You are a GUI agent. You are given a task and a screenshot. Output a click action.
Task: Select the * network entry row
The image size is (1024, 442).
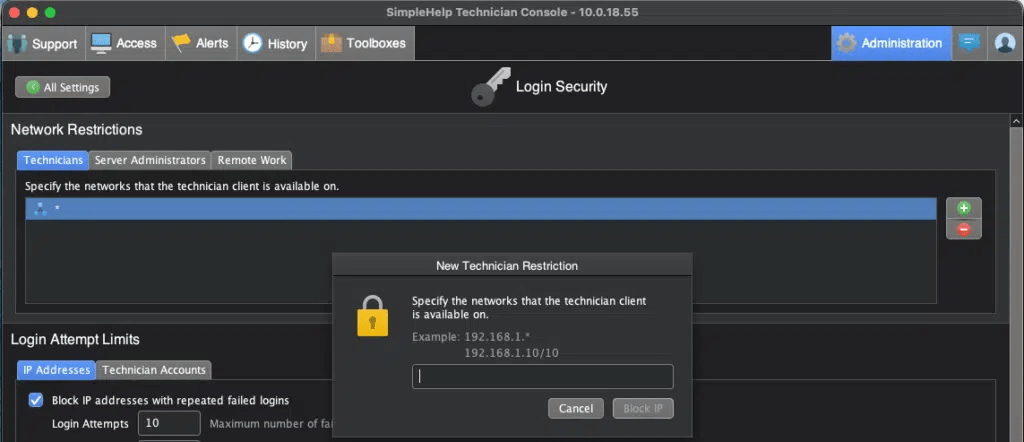tap(481, 209)
